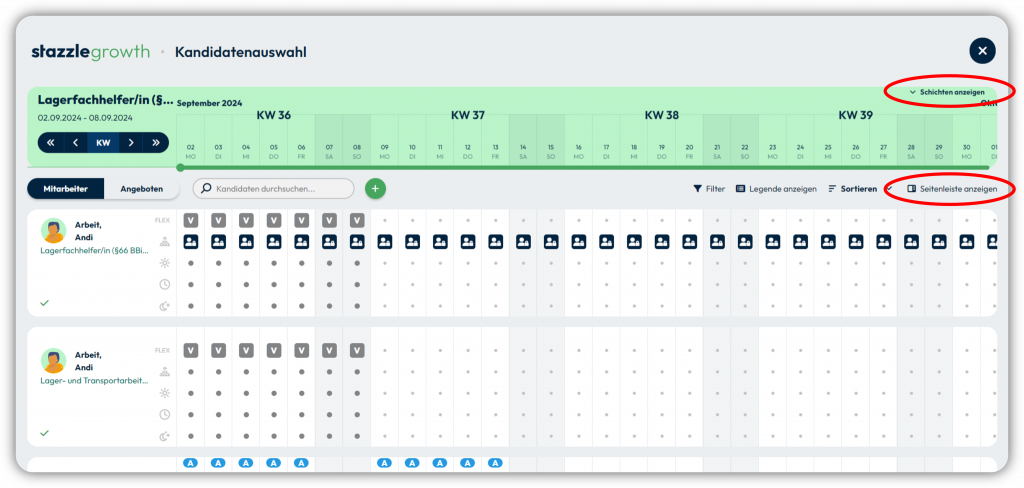Select the people icon under 20 FR for Lagerfachhelfer/in
Viewport: 1024px width, 488px height.
coord(690,242)
